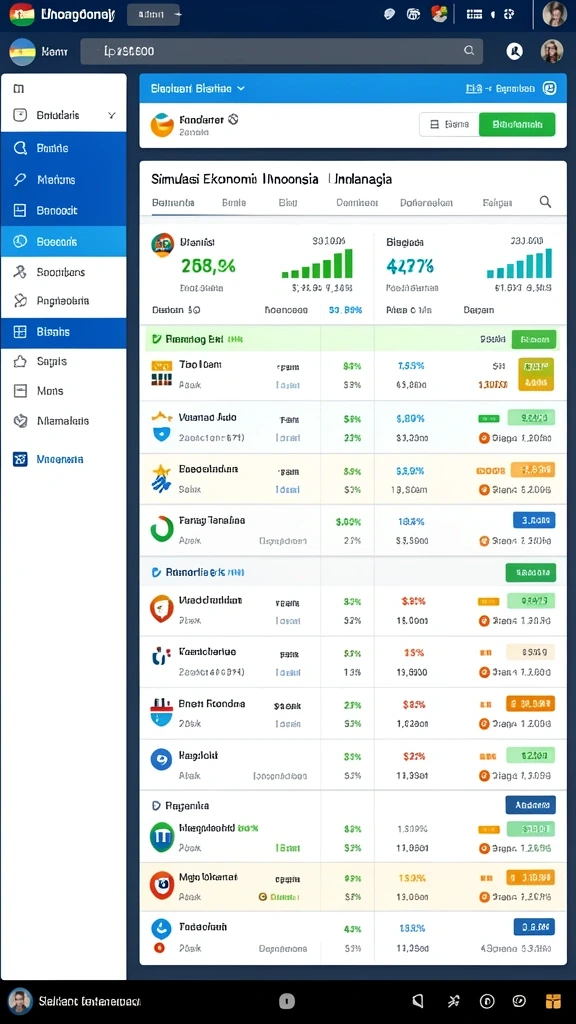Viewport: 576px width, 1024px height.
Task: Click the green button in second section header
Action: point(531,572)
